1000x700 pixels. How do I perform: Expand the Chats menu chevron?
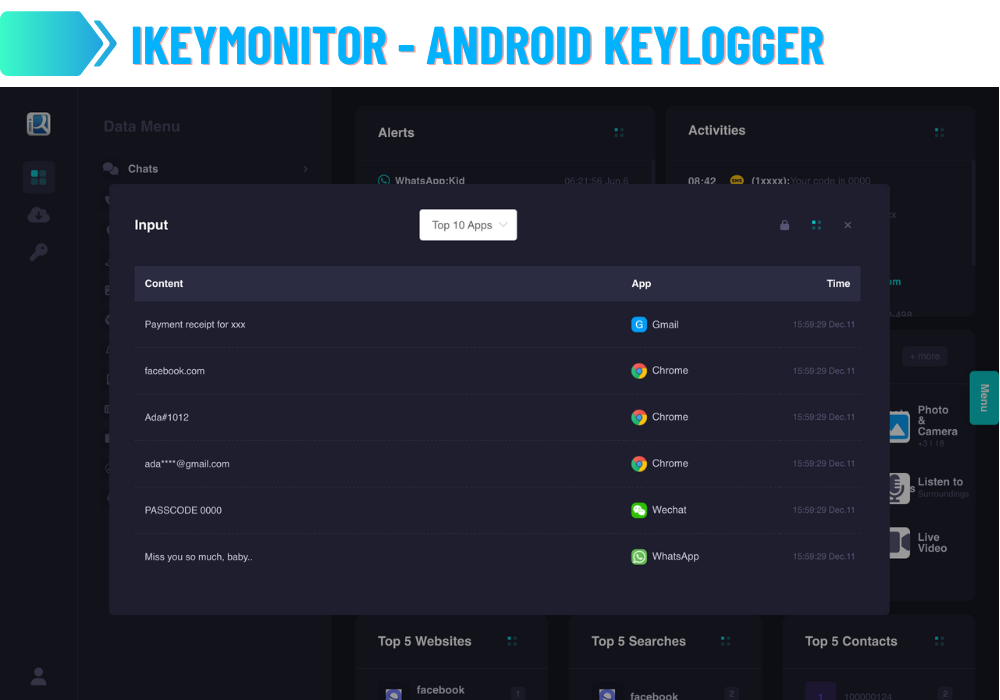click(x=305, y=169)
